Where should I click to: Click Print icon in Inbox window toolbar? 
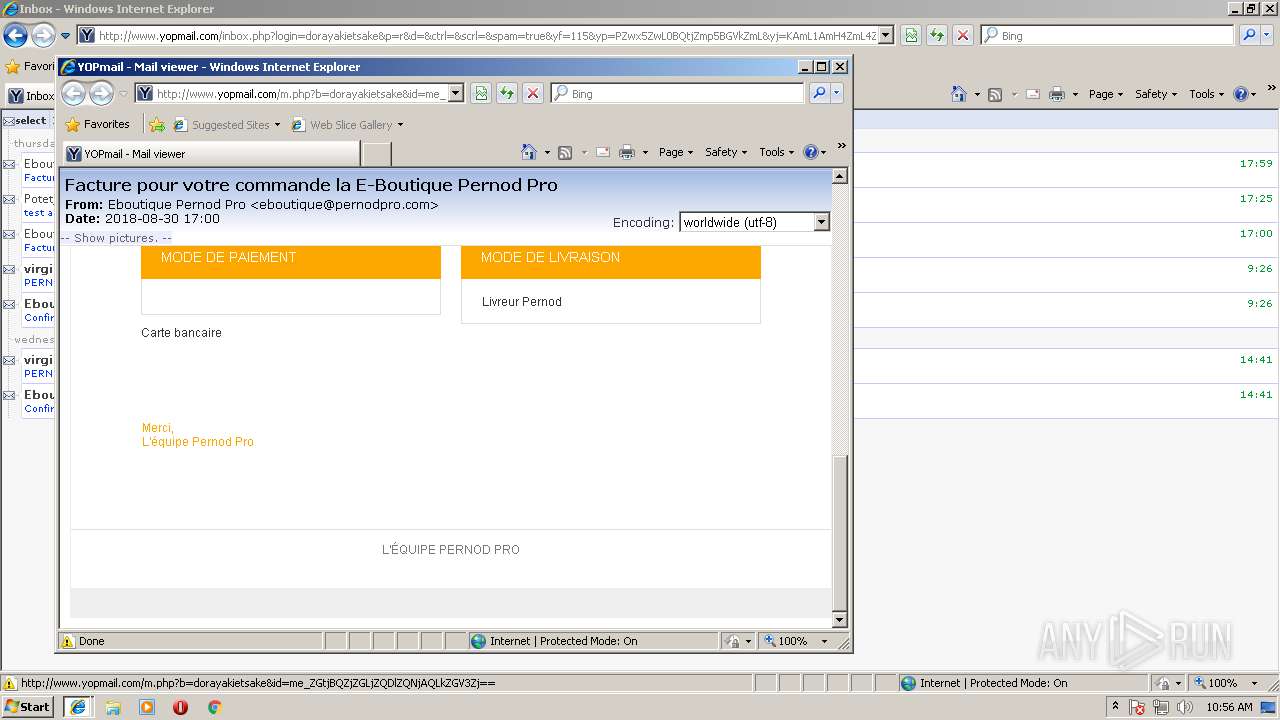[x=1057, y=94]
